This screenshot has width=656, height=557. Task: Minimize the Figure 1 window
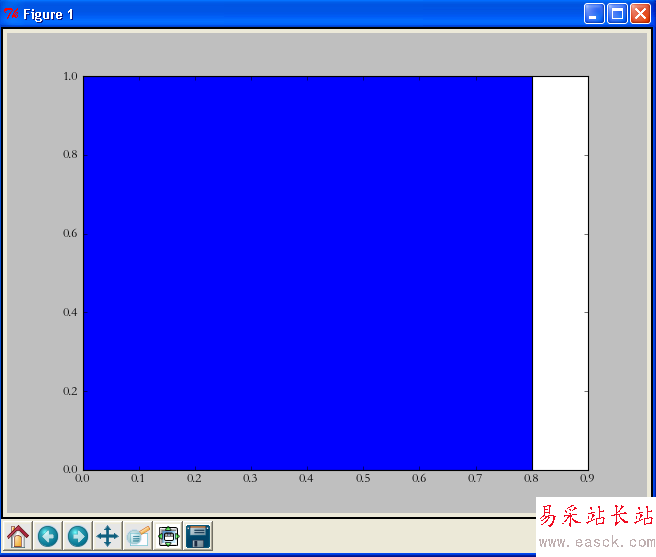coord(594,14)
